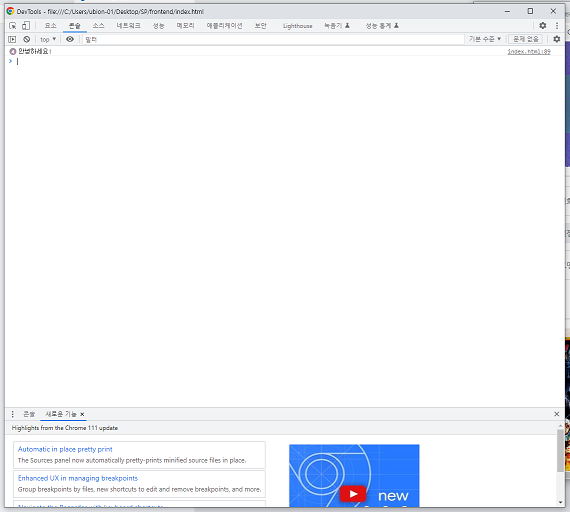This screenshot has width=570, height=512.
Task: Maximize the DevTools window
Action: tap(530, 11)
